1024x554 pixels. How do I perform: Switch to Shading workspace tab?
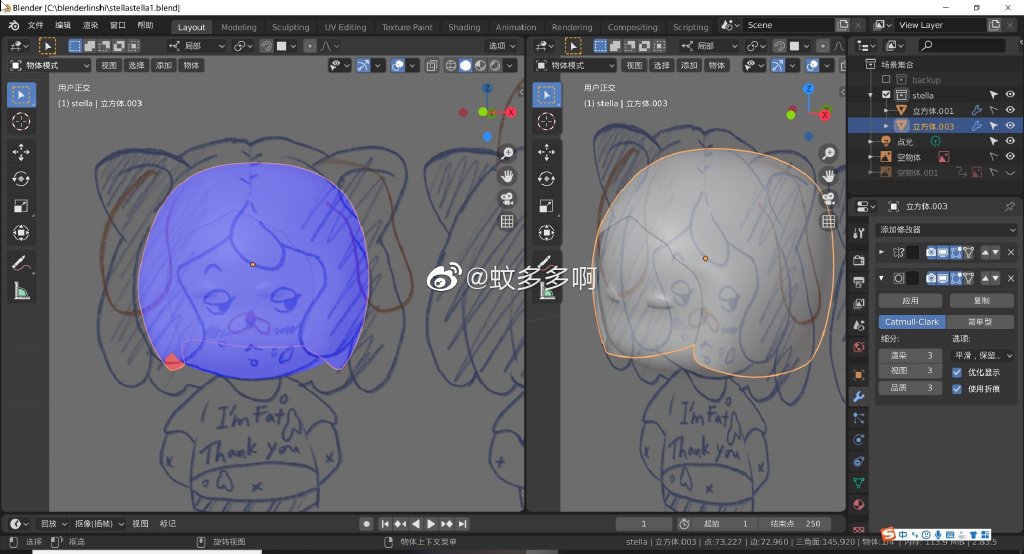click(x=464, y=27)
